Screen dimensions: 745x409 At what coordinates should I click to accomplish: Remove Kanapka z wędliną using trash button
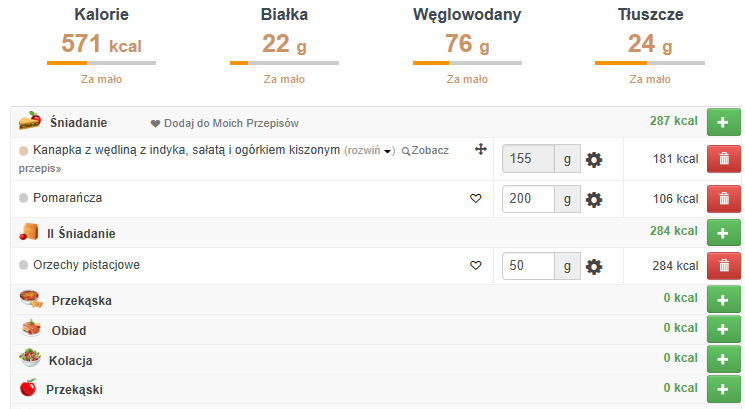click(722, 159)
